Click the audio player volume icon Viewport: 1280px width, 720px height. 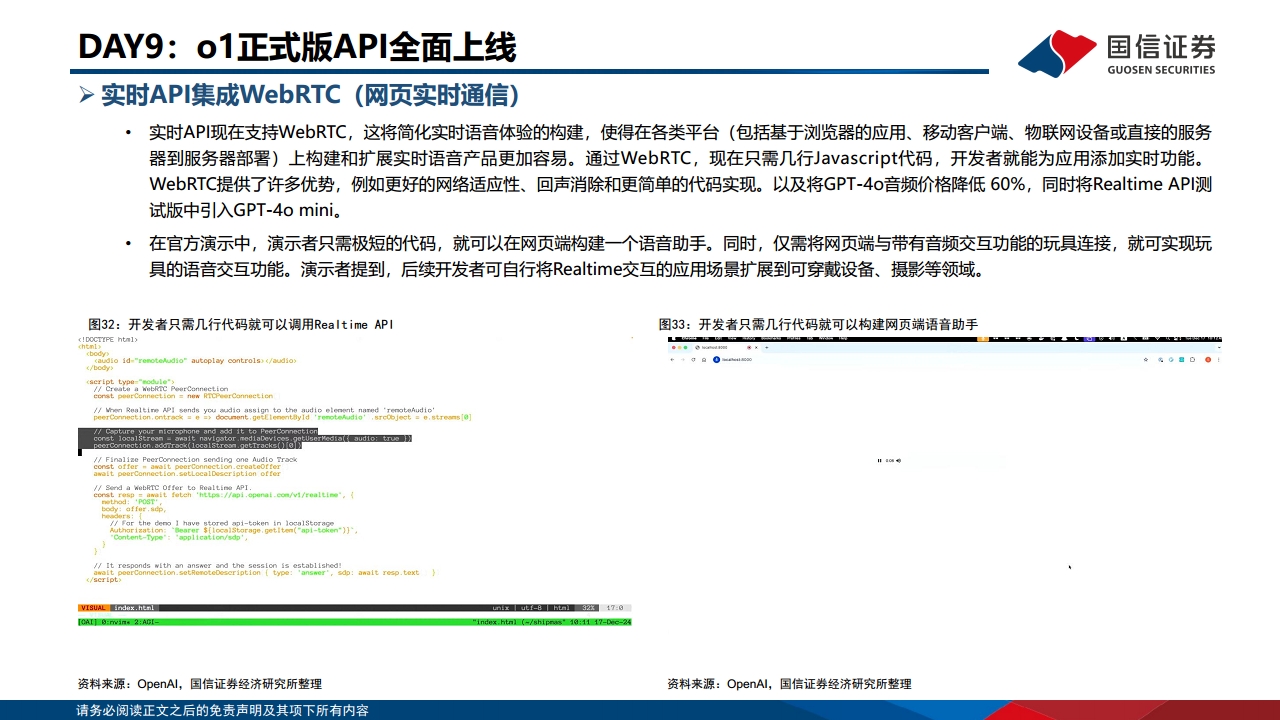point(898,460)
